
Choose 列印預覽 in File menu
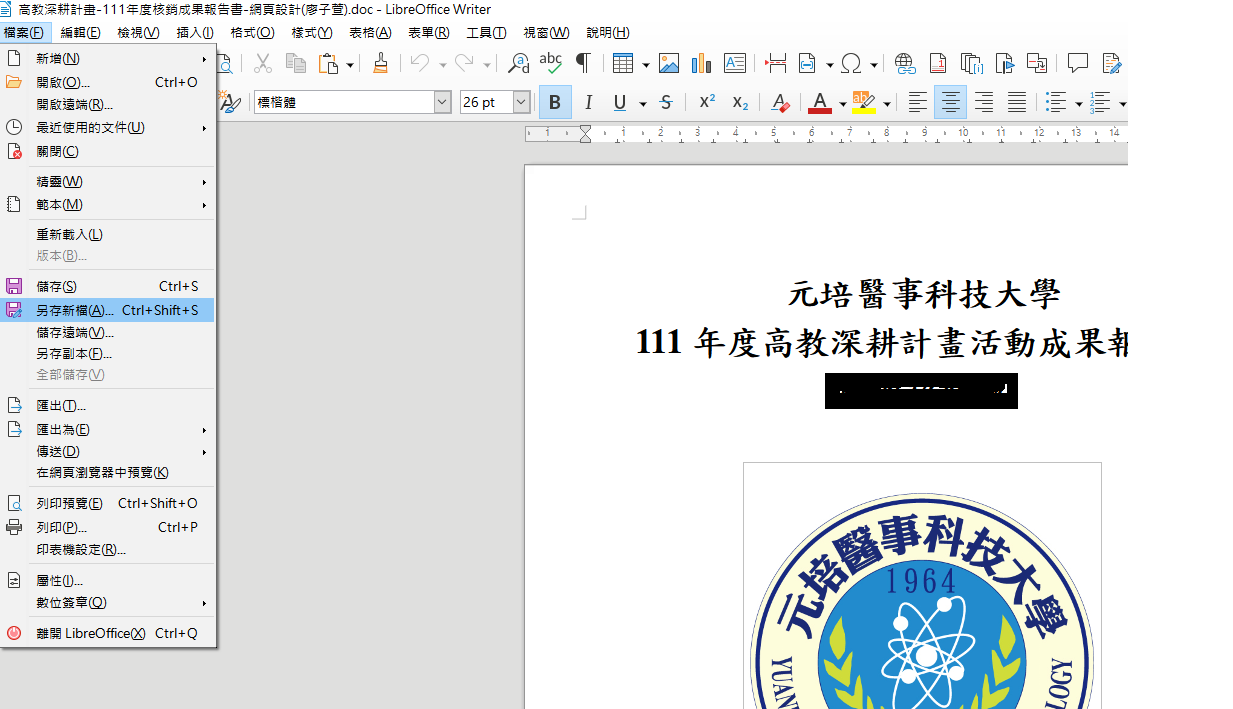(108, 503)
